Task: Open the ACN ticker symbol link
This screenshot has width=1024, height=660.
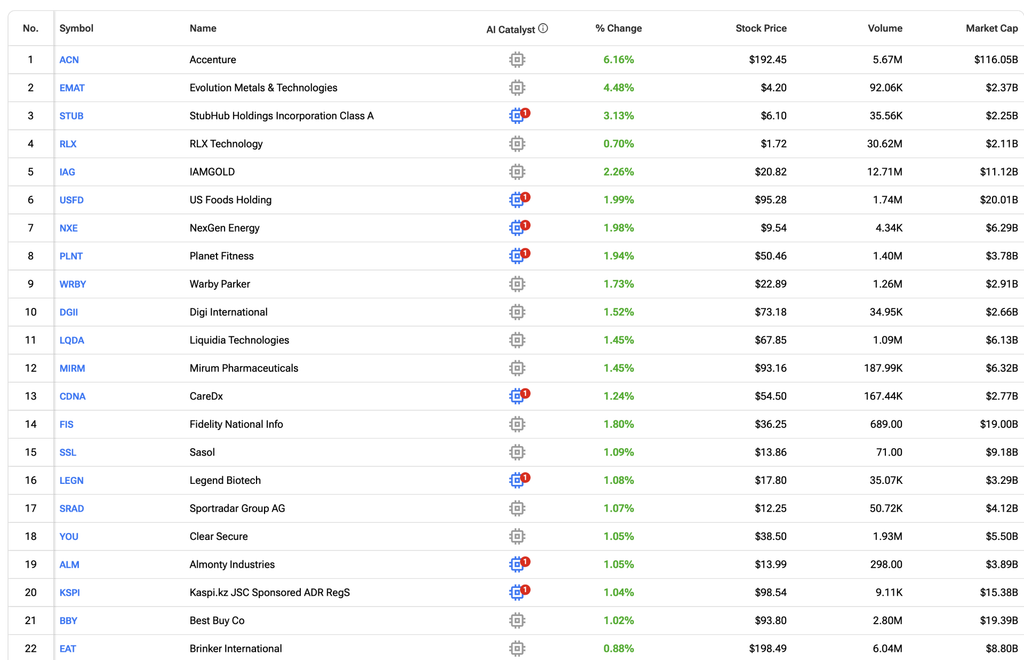Action: pos(69,59)
